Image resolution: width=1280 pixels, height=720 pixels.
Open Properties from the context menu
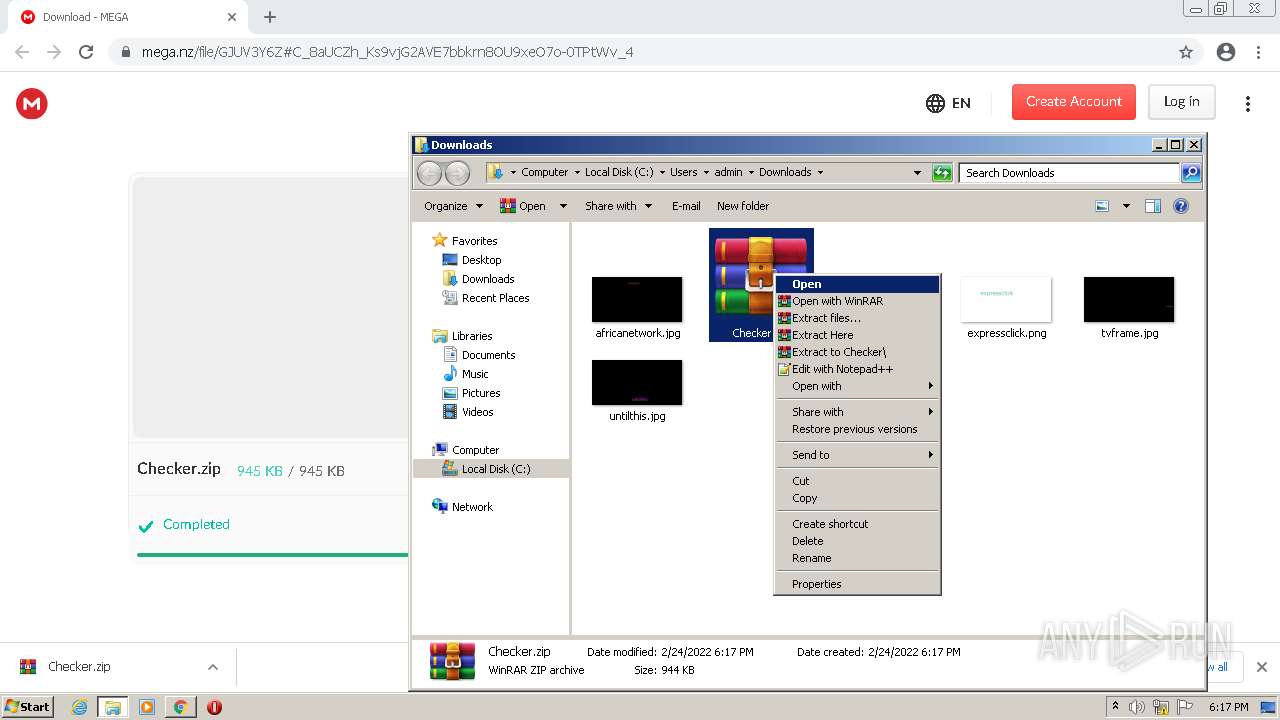[857, 584]
